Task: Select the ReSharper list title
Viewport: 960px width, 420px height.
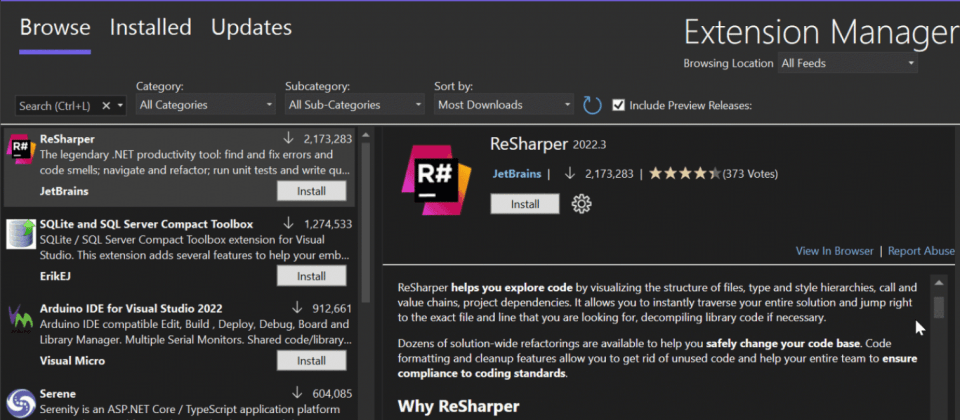Action: pos(67,139)
